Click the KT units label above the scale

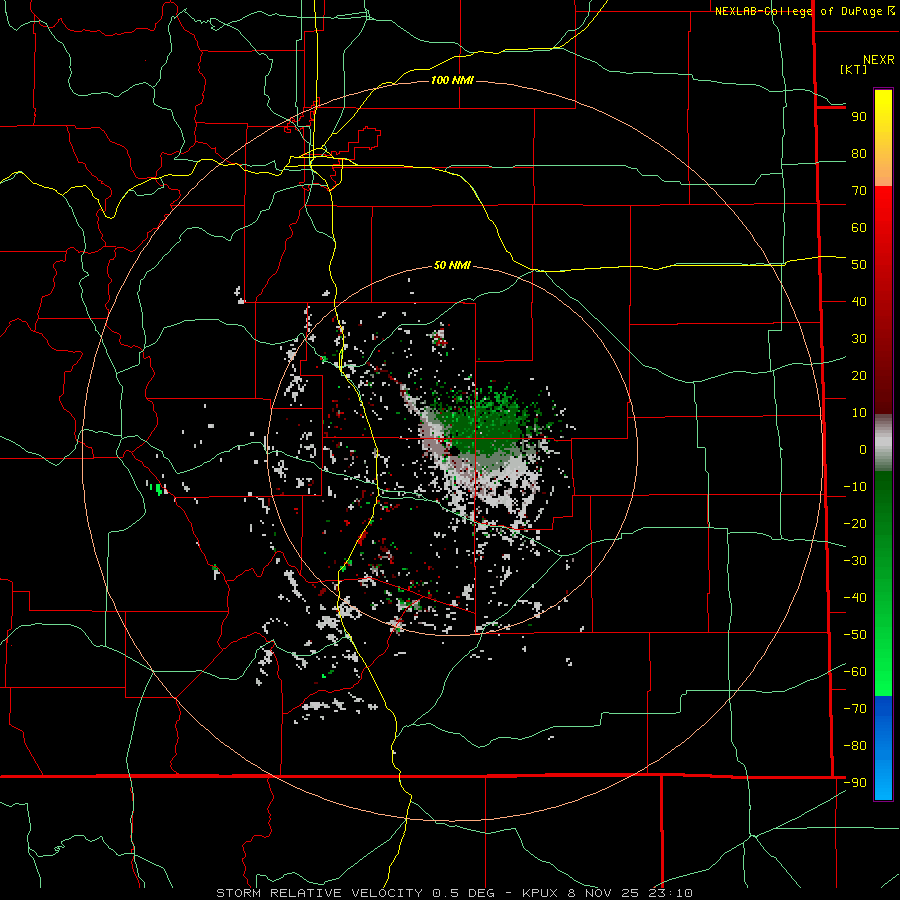854,69
